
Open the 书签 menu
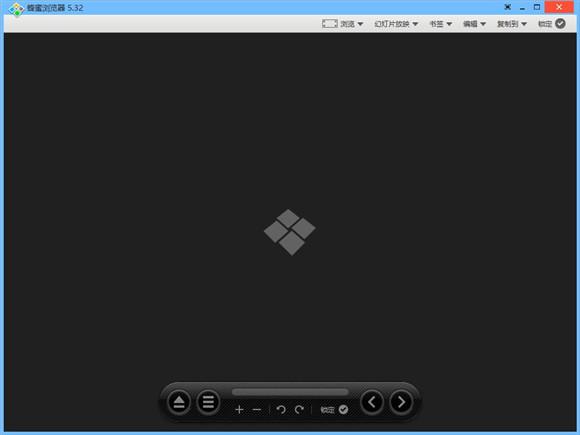pos(440,24)
